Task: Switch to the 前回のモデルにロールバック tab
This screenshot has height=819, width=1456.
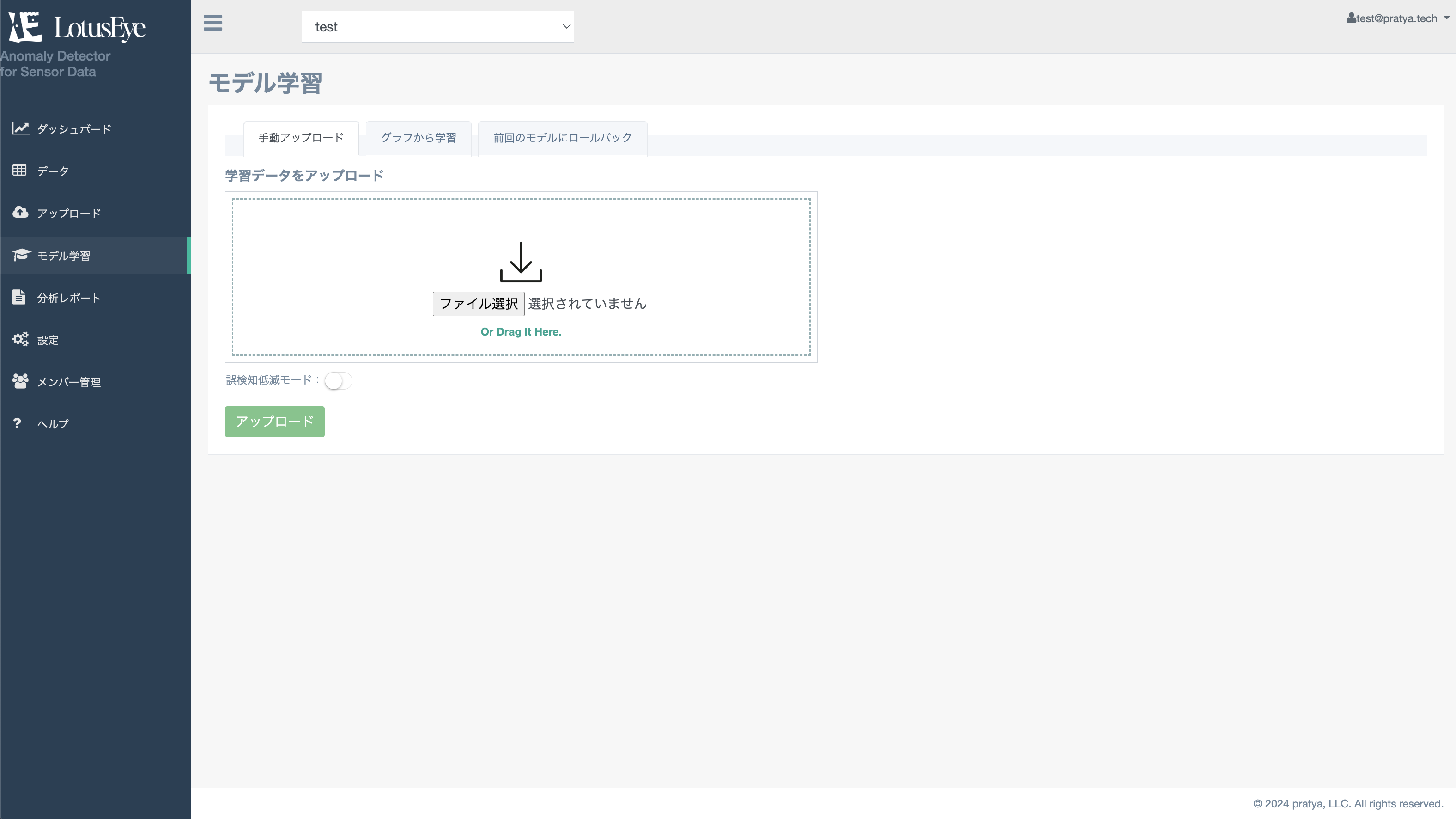Action: (562, 138)
